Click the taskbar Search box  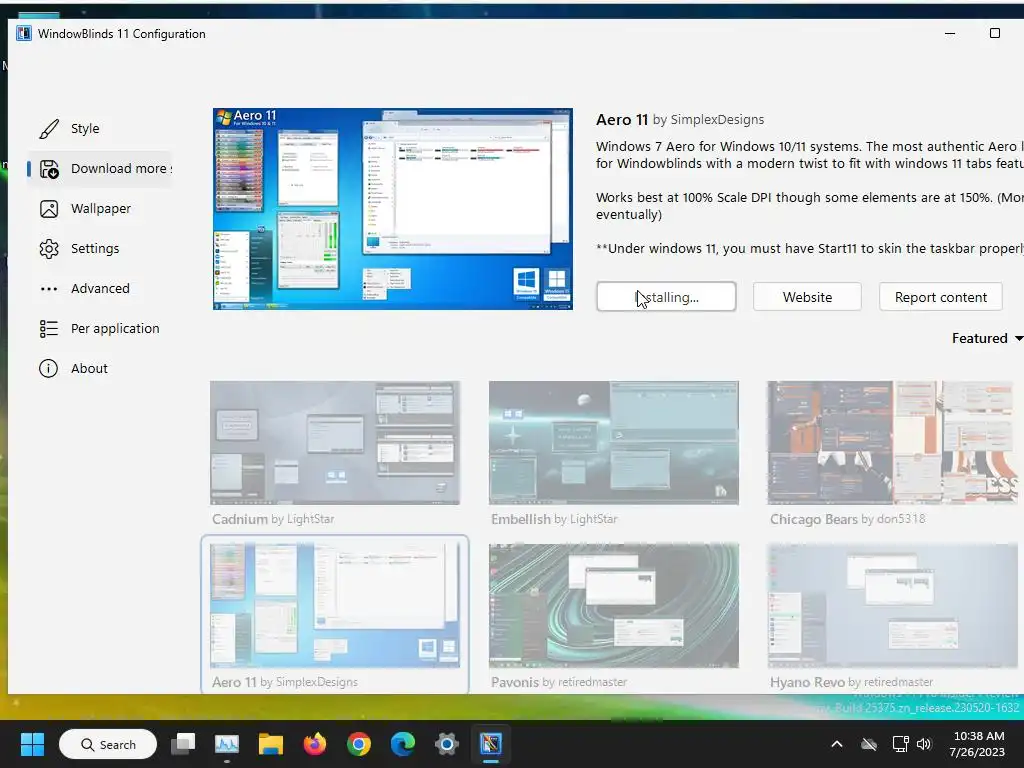pos(108,744)
